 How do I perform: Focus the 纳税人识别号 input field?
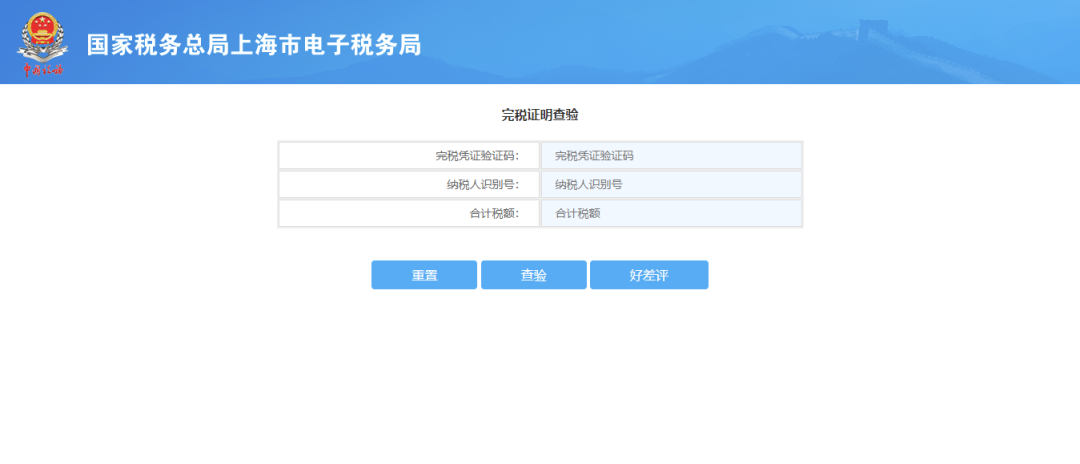pyautogui.click(x=672, y=184)
